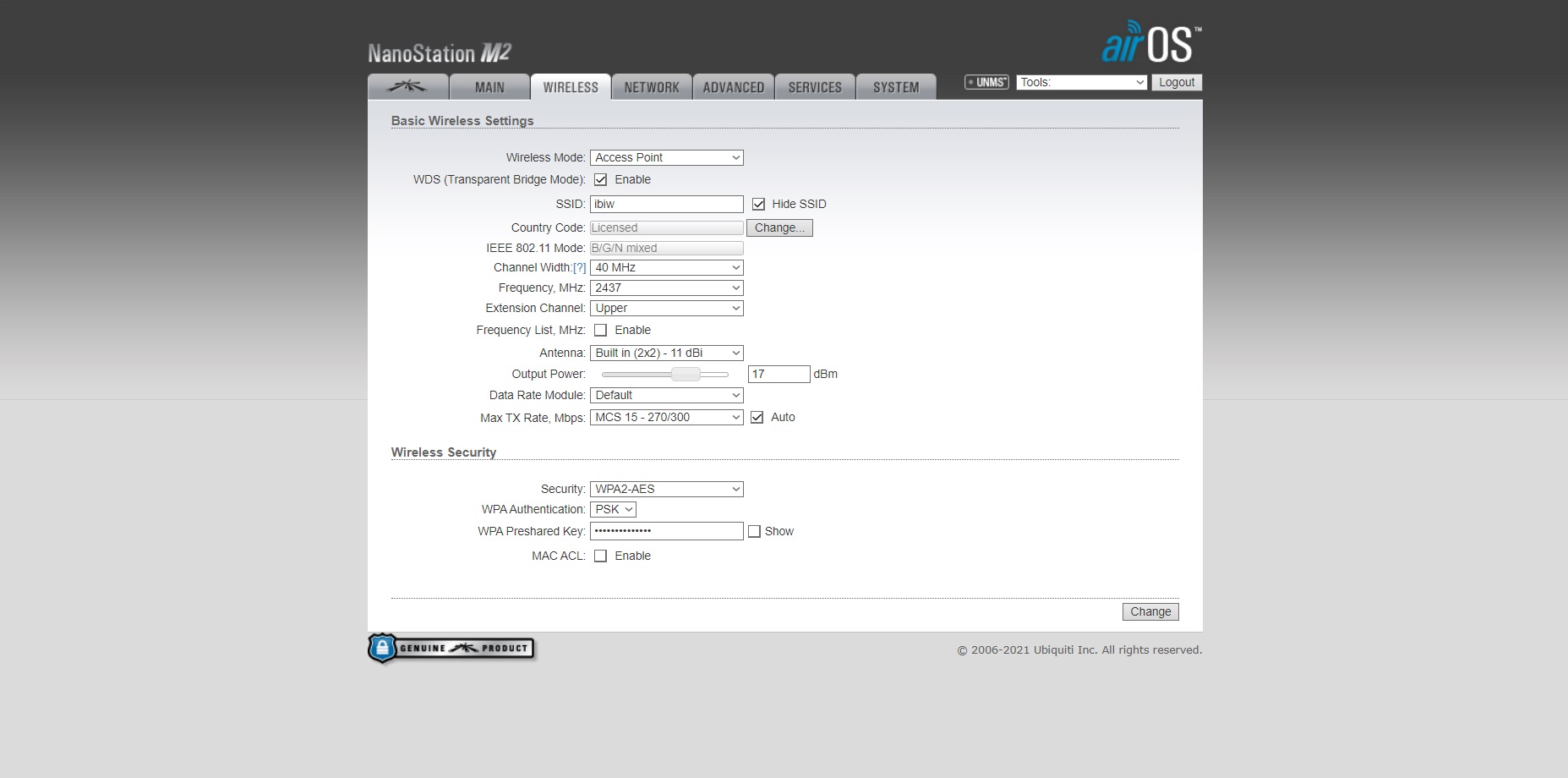This screenshot has width=1568, height=778.
Task: Click the Output Power slider handle
Action: (686, 374)
